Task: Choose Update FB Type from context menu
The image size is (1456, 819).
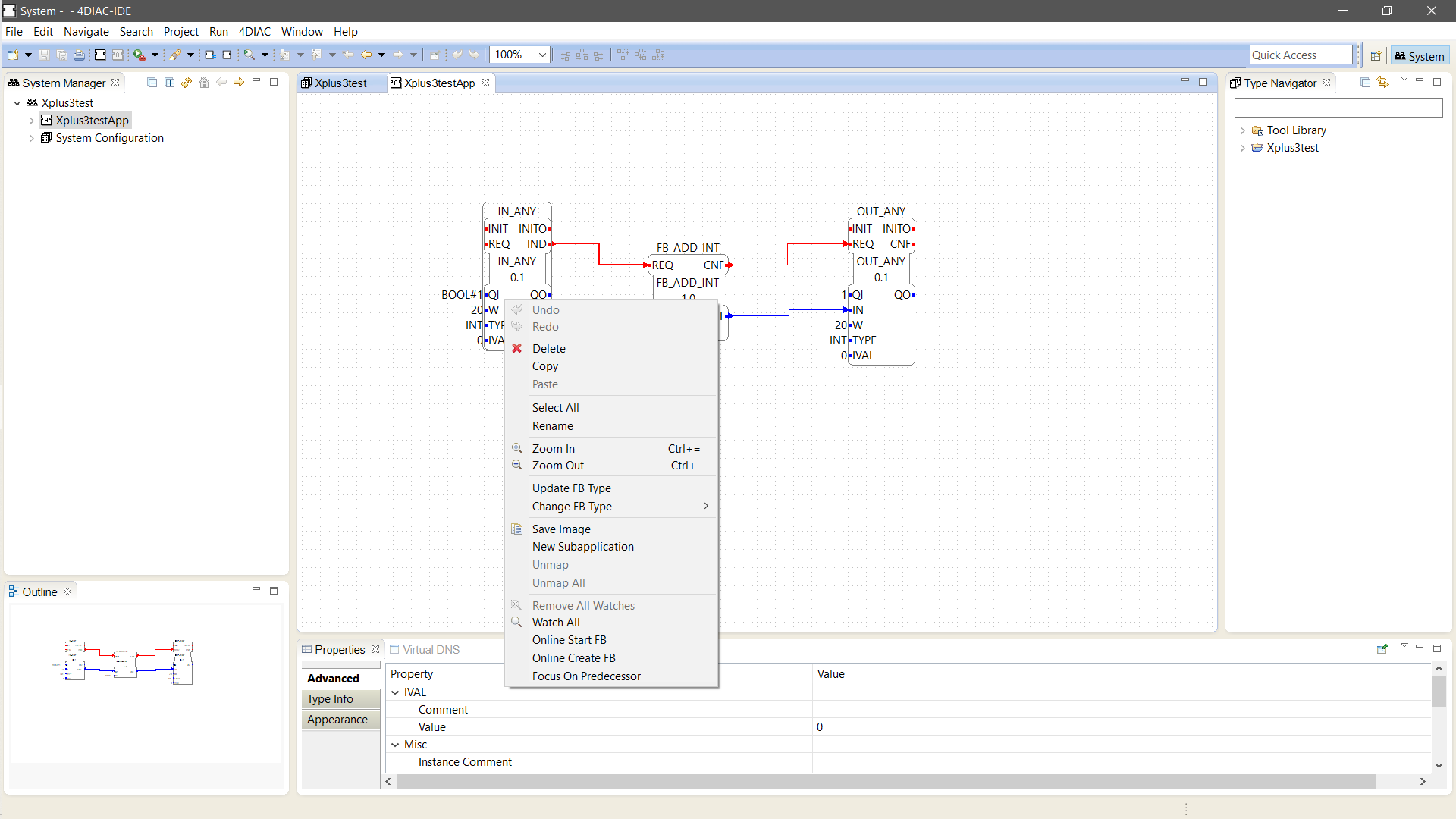Action: [x=612, y=488]
